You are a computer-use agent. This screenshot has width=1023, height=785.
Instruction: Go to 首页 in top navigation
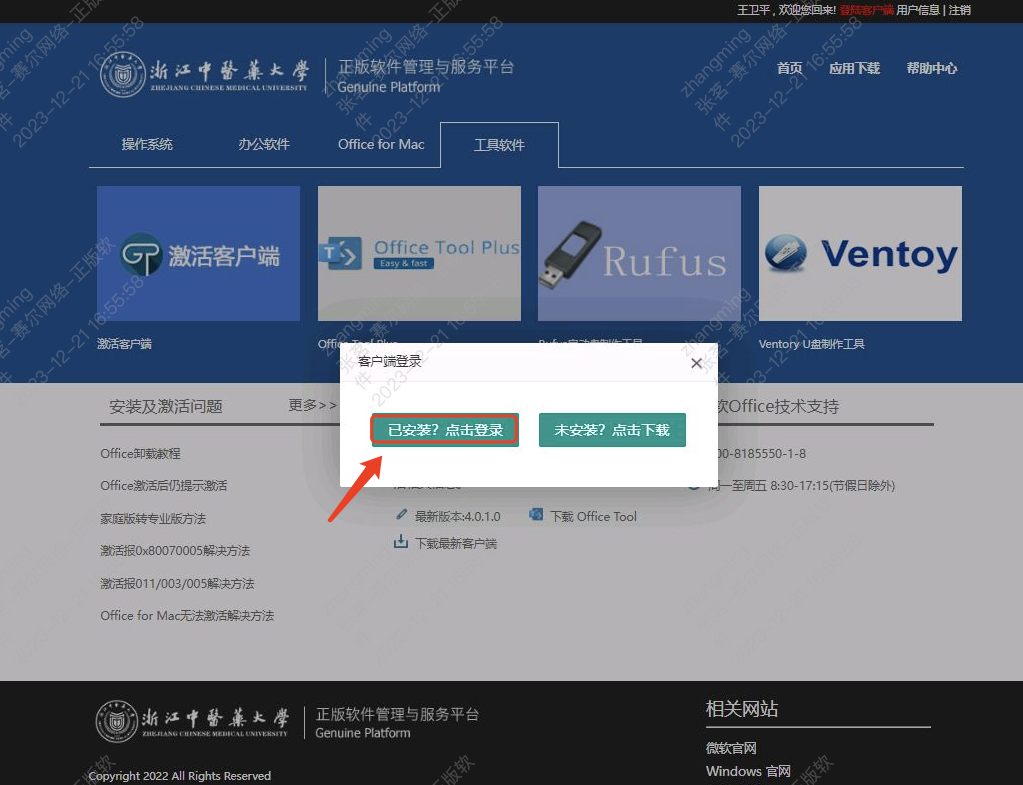pos(790,68)
